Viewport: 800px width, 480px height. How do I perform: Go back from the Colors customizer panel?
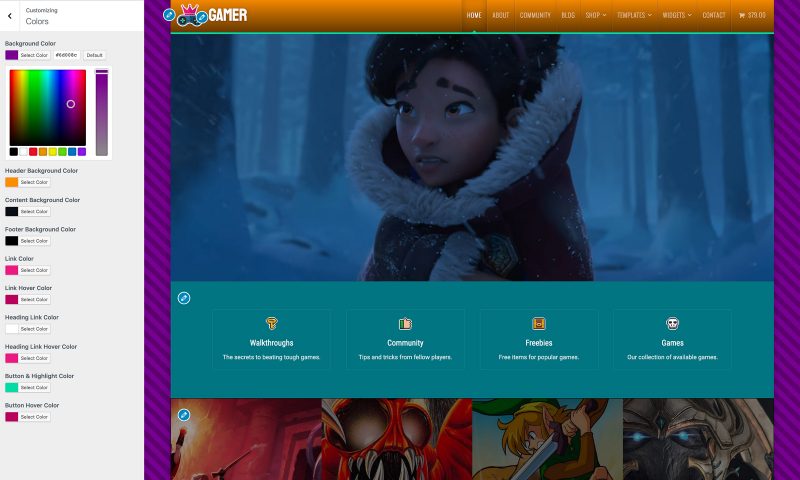pyautogui.click(x=10, y=16)
